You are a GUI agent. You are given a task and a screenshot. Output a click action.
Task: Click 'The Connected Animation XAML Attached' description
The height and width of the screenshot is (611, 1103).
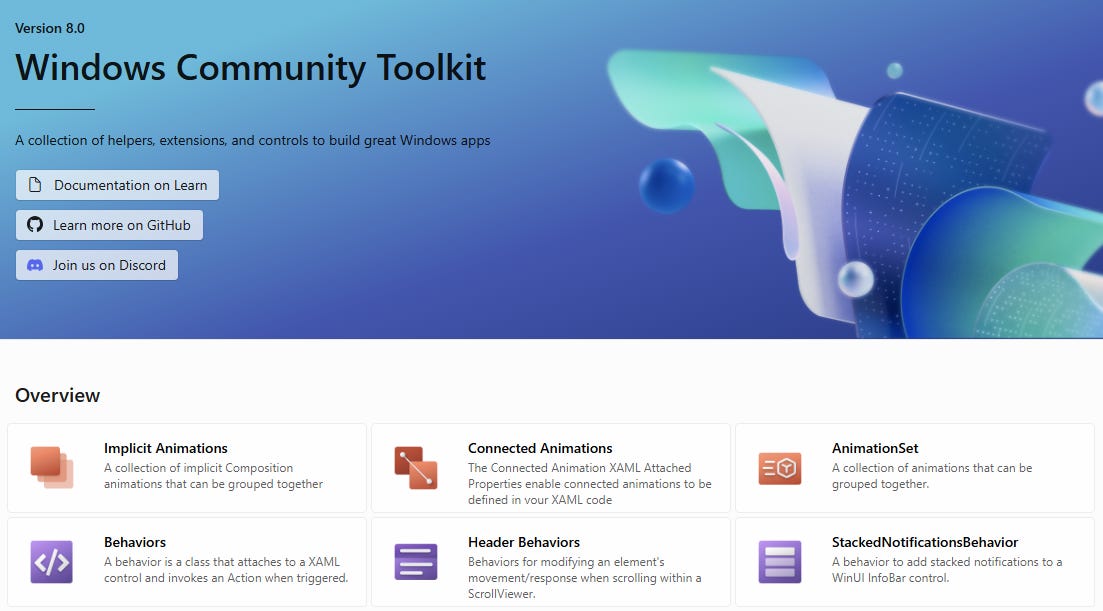tap(589, 484)
